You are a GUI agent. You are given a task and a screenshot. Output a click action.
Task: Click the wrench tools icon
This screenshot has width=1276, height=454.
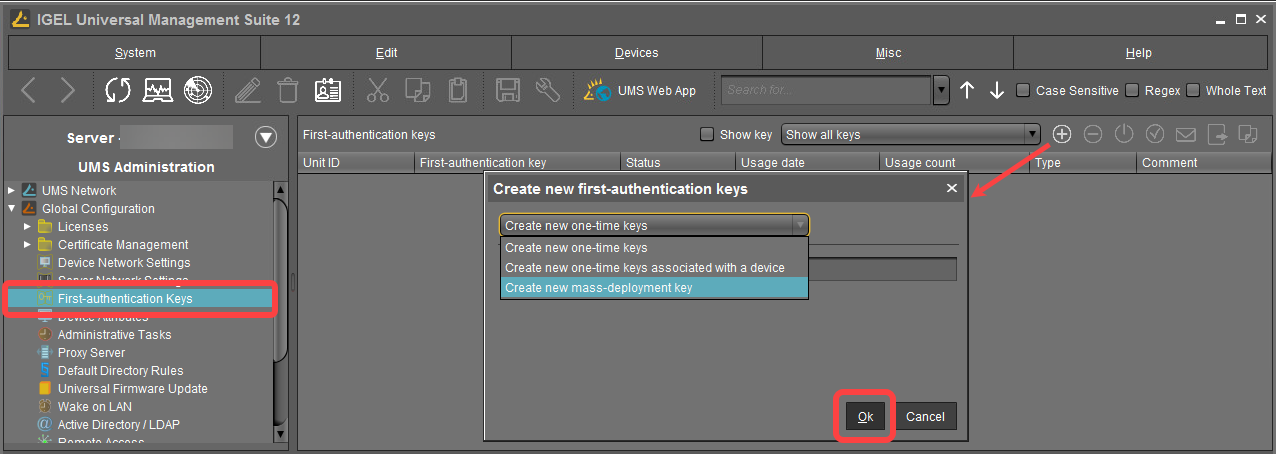(547, 90)
